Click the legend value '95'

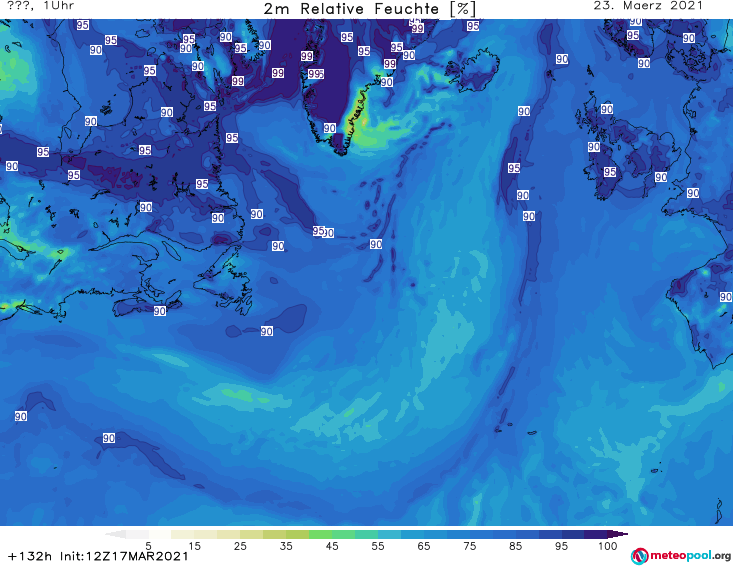tap(561, 546)
